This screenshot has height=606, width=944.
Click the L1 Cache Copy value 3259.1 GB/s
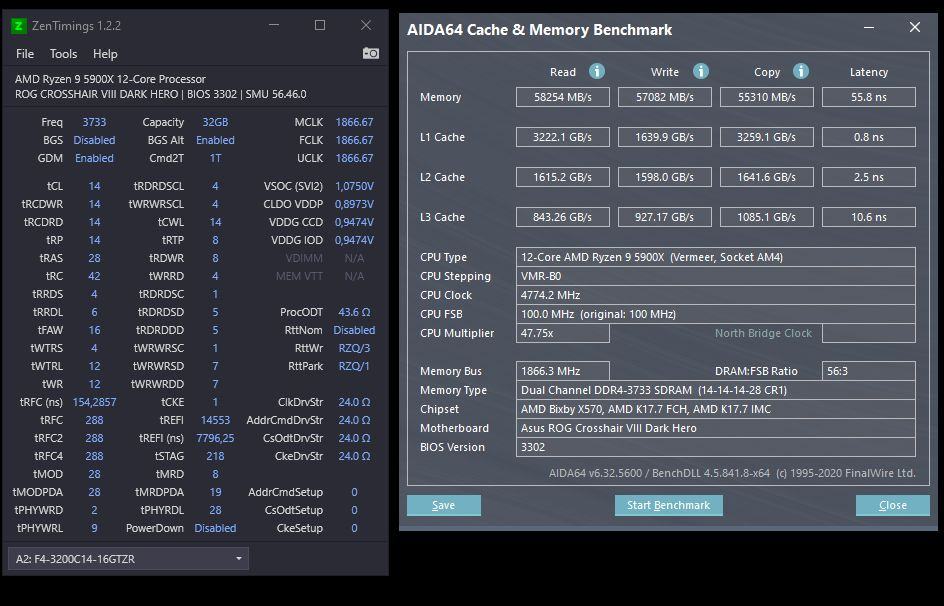coord(767,137)
